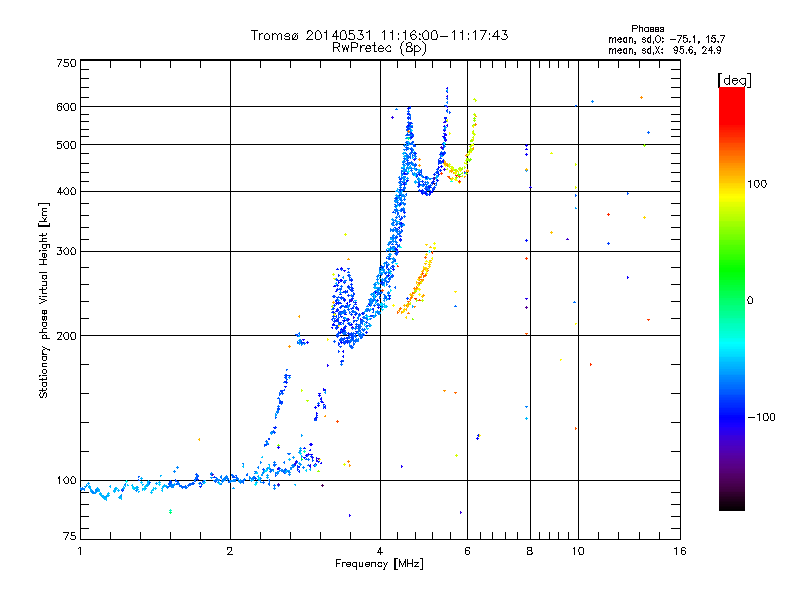Click the colorbar label '-100'

point(761,417)
